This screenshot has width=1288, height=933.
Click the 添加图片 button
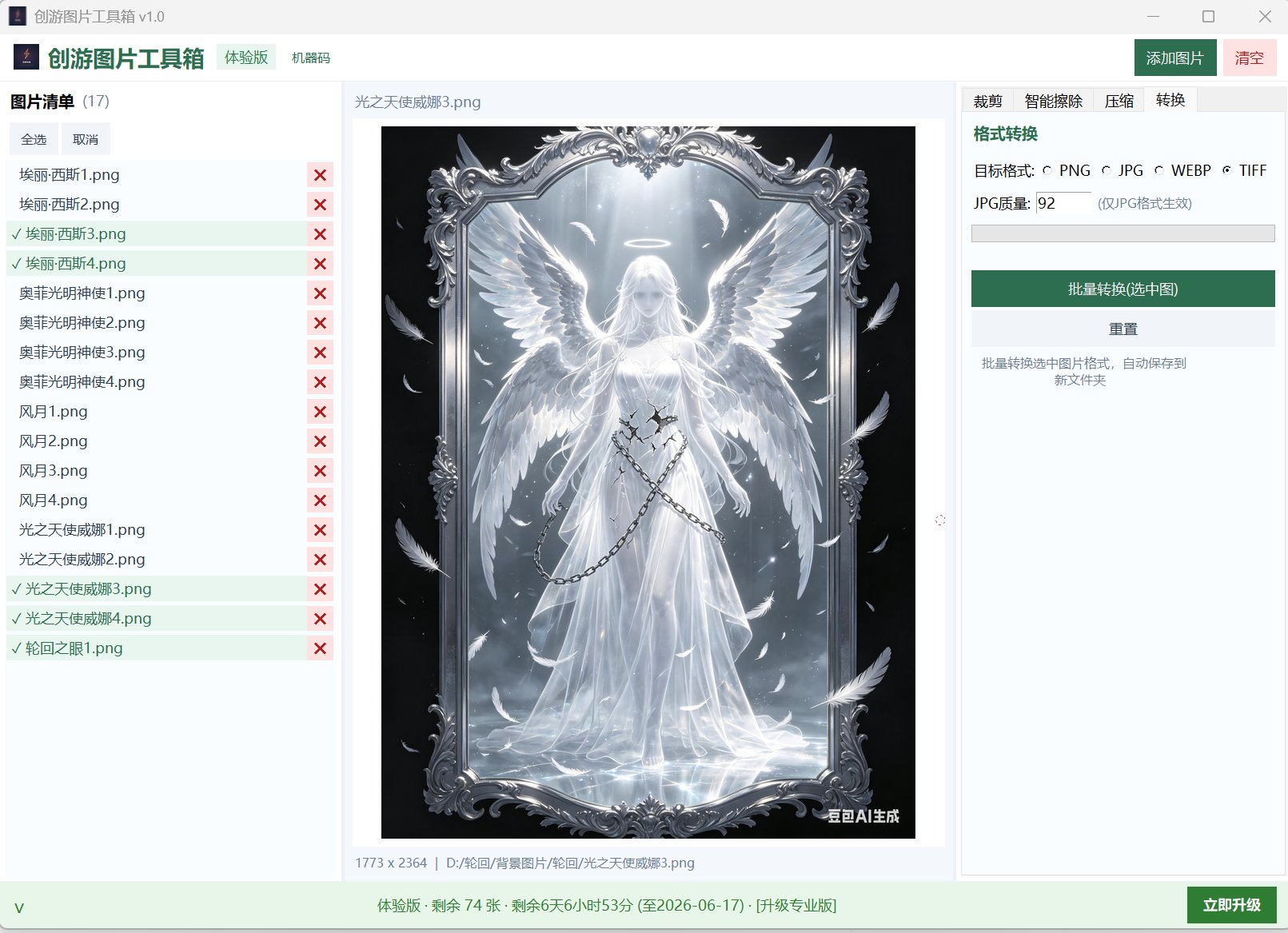[1175, 58]
